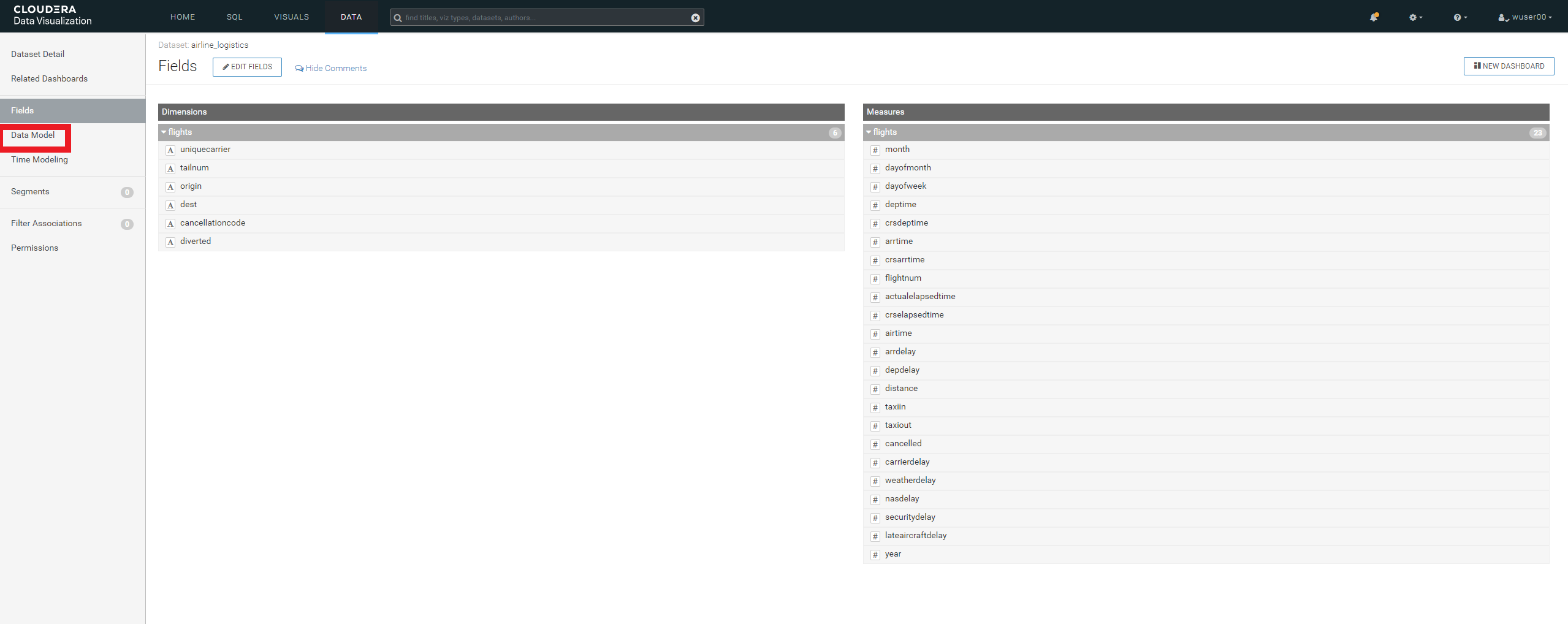Open the wuser00 user menu
The height and width of the screenshot is (624, 1568).
click(x=1524, y=17)
